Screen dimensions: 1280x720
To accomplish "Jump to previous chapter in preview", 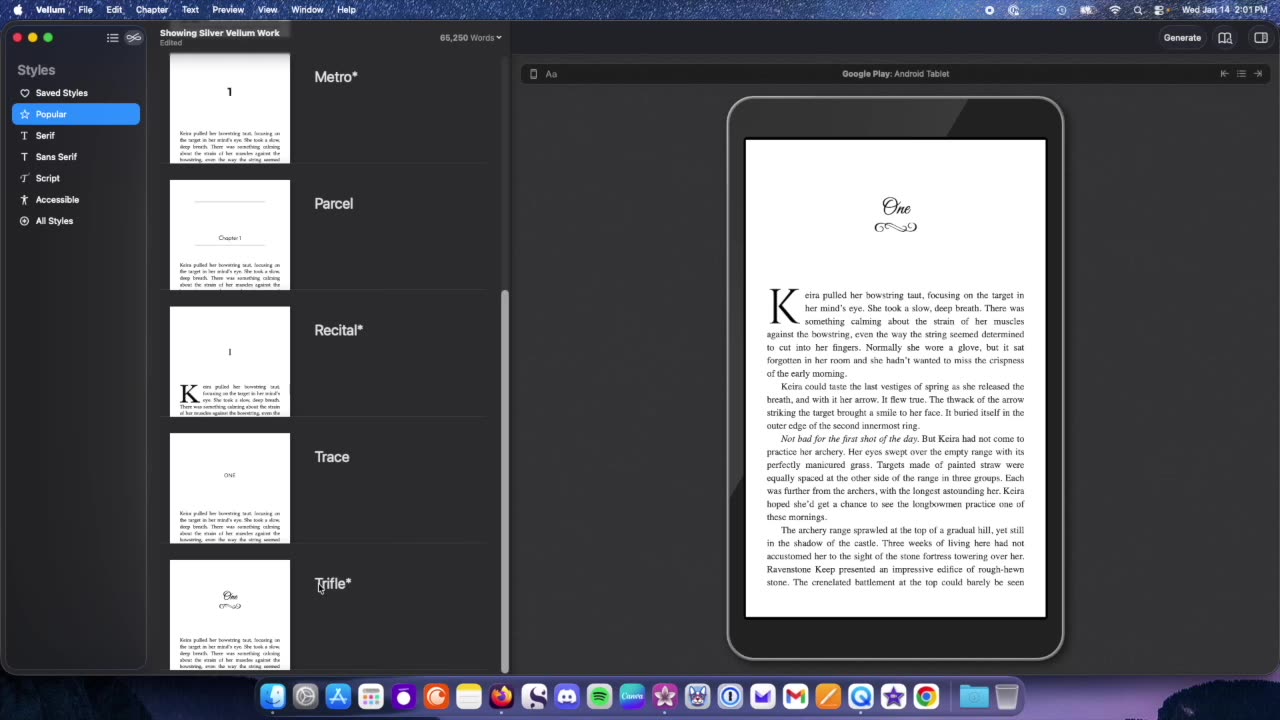I will click(1224, 74).
